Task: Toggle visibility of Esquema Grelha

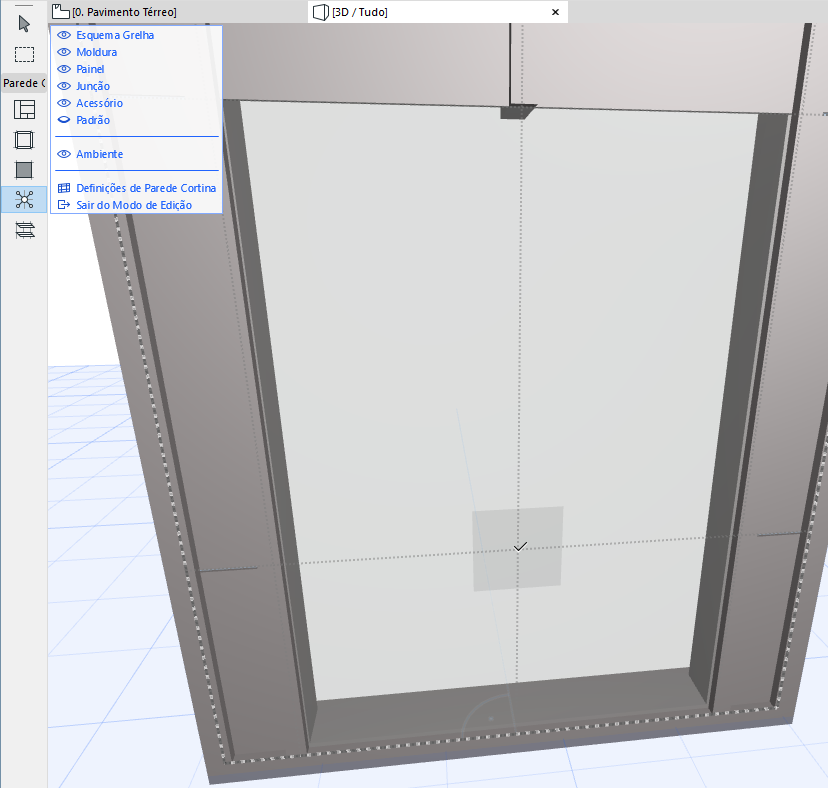Action: coord(64,35)
